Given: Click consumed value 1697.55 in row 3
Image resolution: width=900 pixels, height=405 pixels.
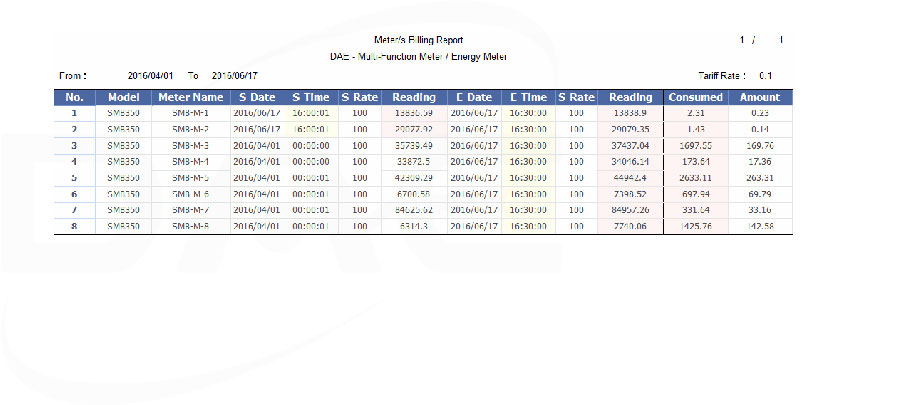Looking at the screenshot, I should 696,146.
